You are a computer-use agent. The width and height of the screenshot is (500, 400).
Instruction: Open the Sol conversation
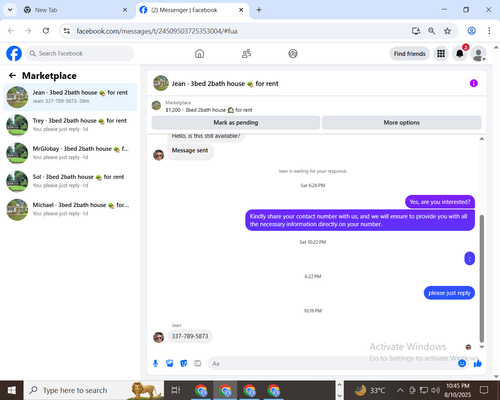(70, 181)
